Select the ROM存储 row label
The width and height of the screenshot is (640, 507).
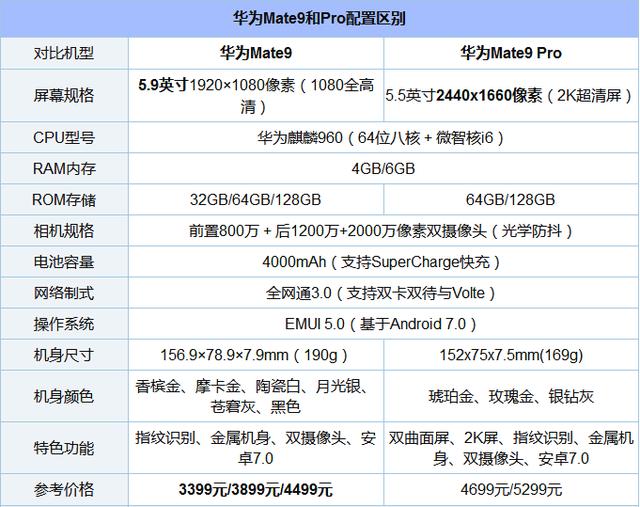point(64,200)
